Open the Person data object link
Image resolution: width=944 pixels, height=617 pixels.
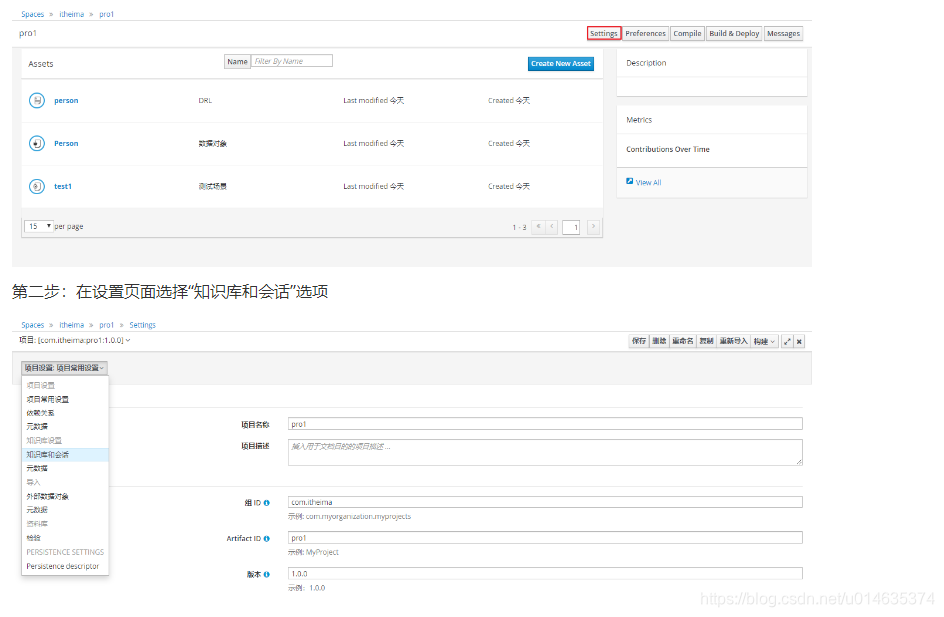coord(66,143)
